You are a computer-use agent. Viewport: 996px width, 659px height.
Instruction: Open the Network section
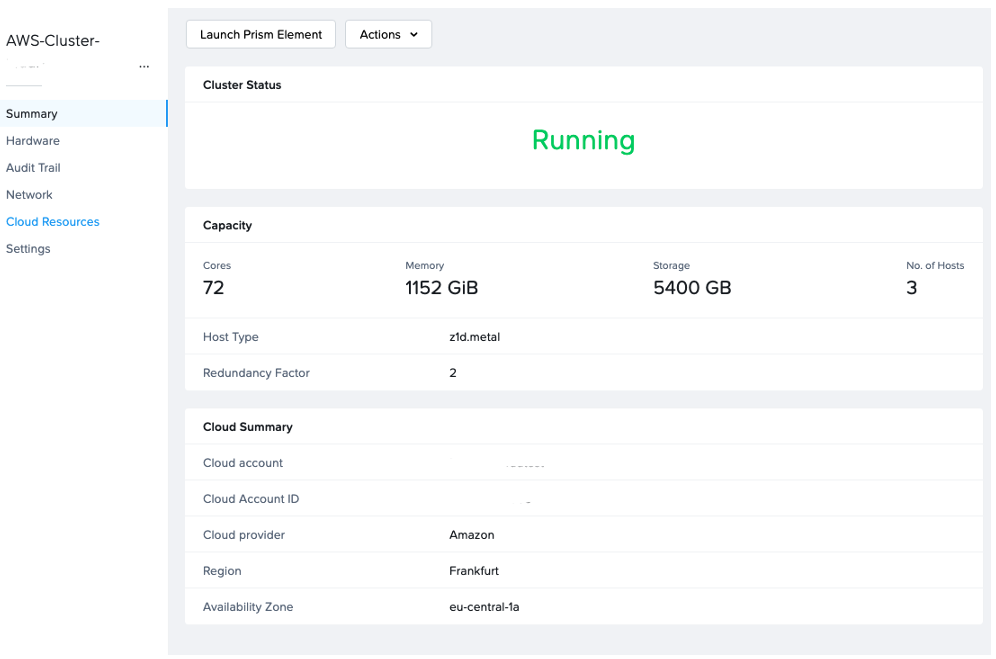click(x=29, y=194)
